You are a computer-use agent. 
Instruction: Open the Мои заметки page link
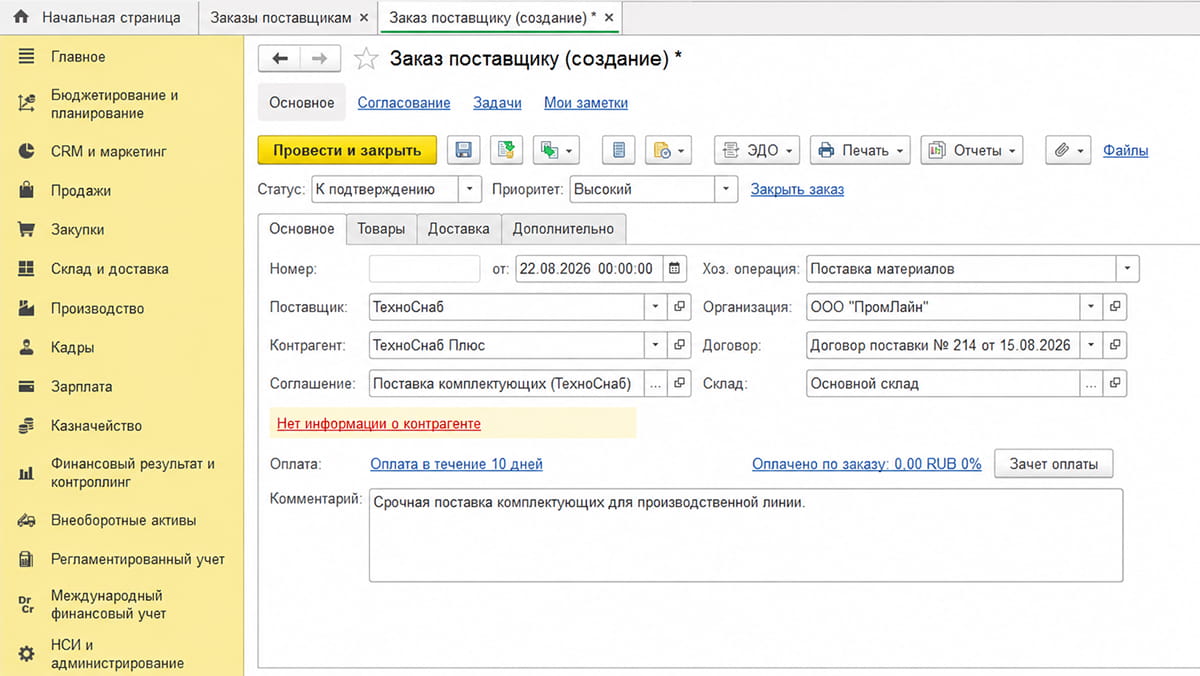pos(586,103)
